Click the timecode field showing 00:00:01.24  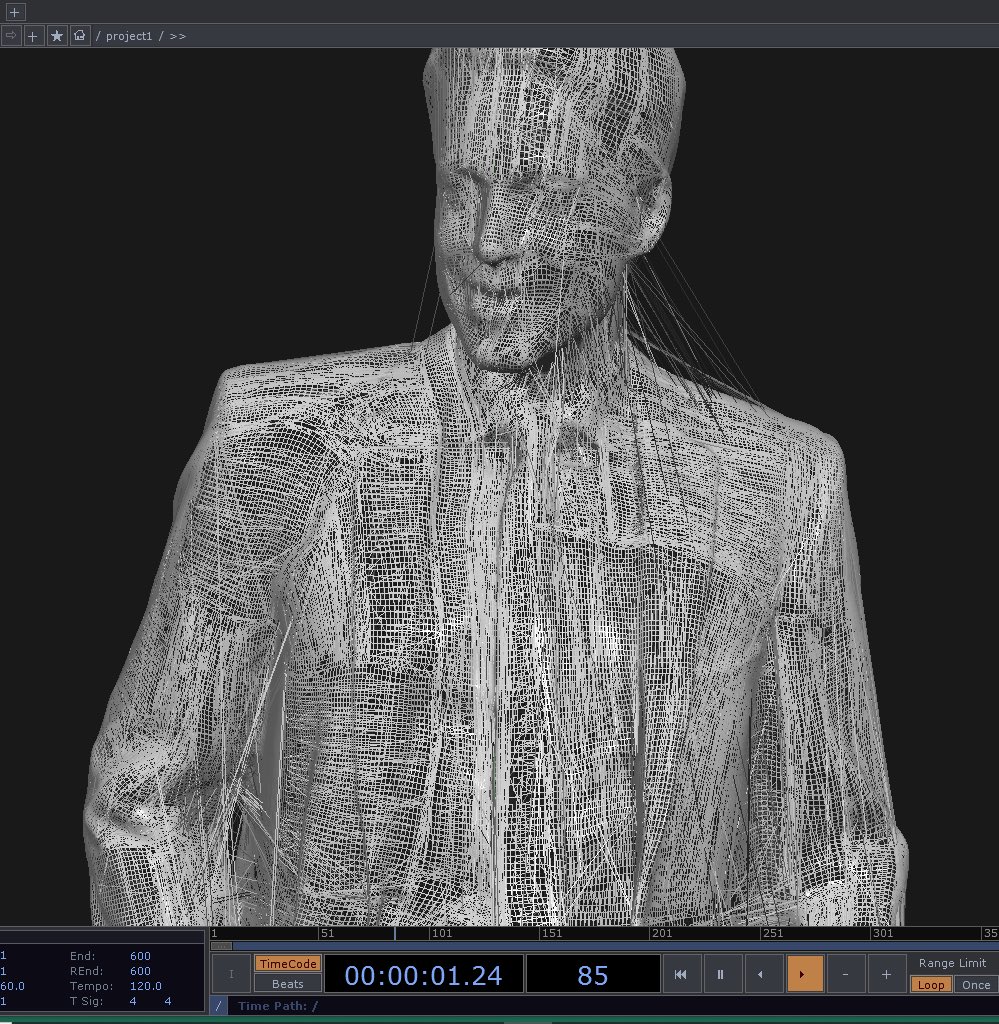point(423,975)
